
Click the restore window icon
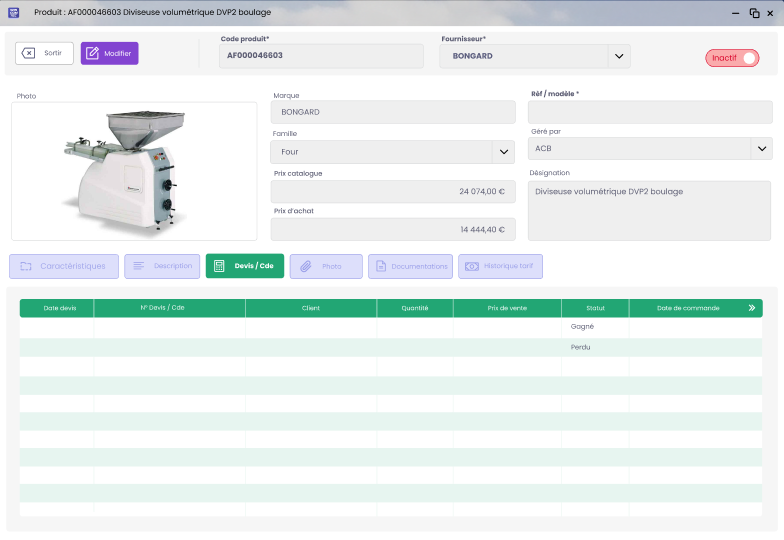point(754,13)
